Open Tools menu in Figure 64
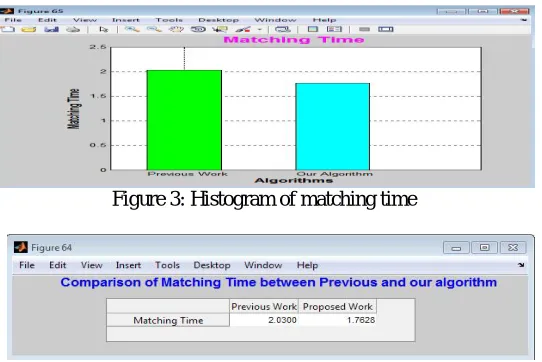The image size is (542, 362). (167, 265)
